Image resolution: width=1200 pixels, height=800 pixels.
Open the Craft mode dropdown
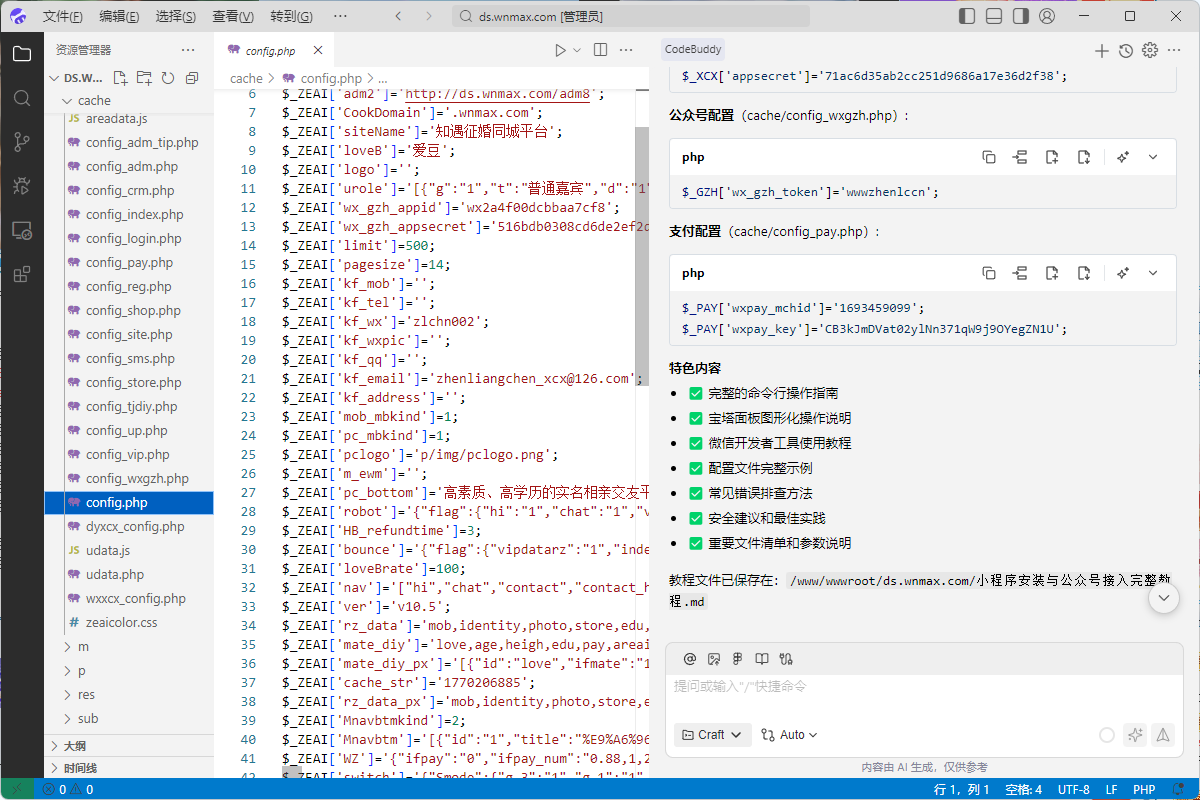(712, 735)
